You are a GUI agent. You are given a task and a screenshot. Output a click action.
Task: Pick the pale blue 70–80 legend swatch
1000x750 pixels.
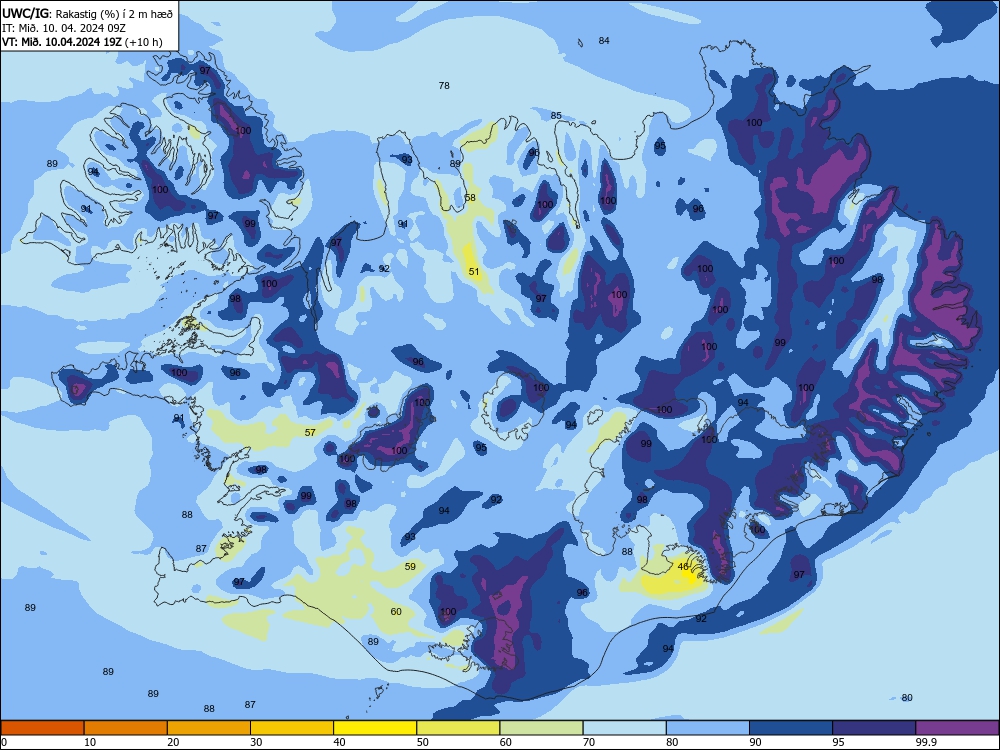(x=624, y=728)
